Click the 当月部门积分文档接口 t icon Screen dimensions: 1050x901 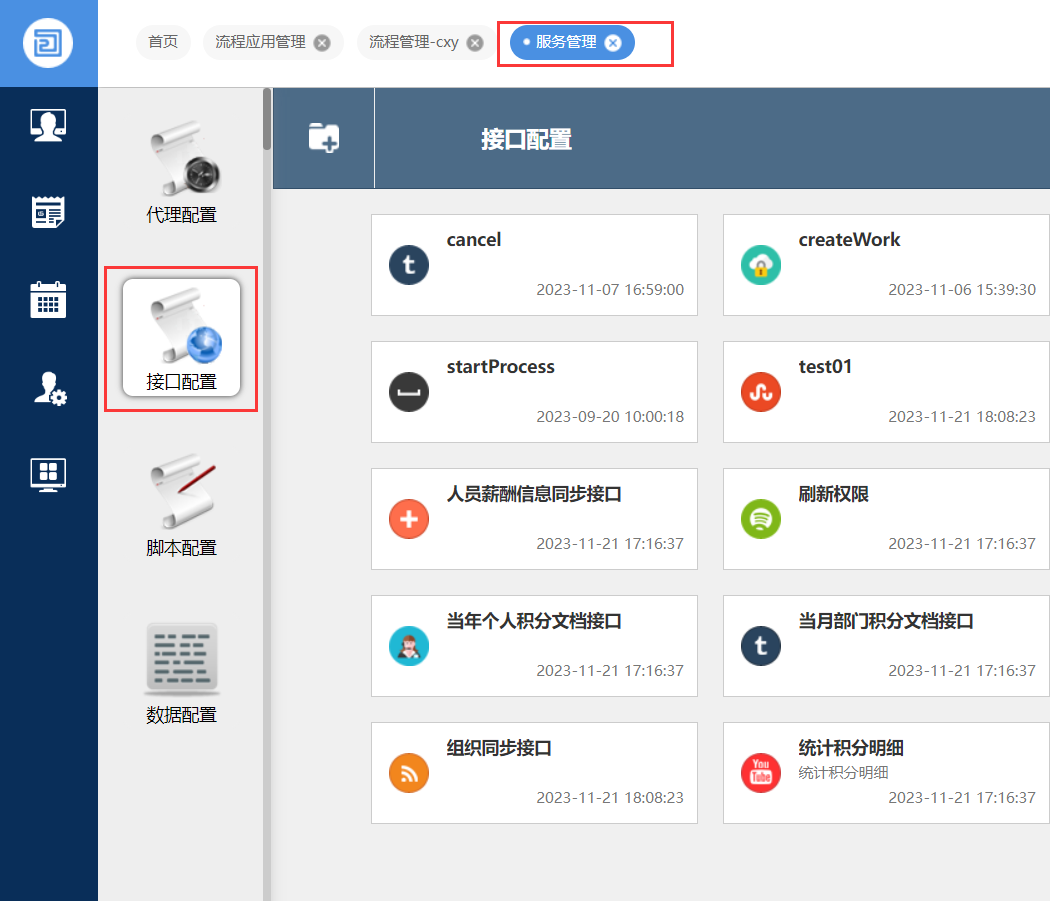pyautogui.click(x=761, y=646)
